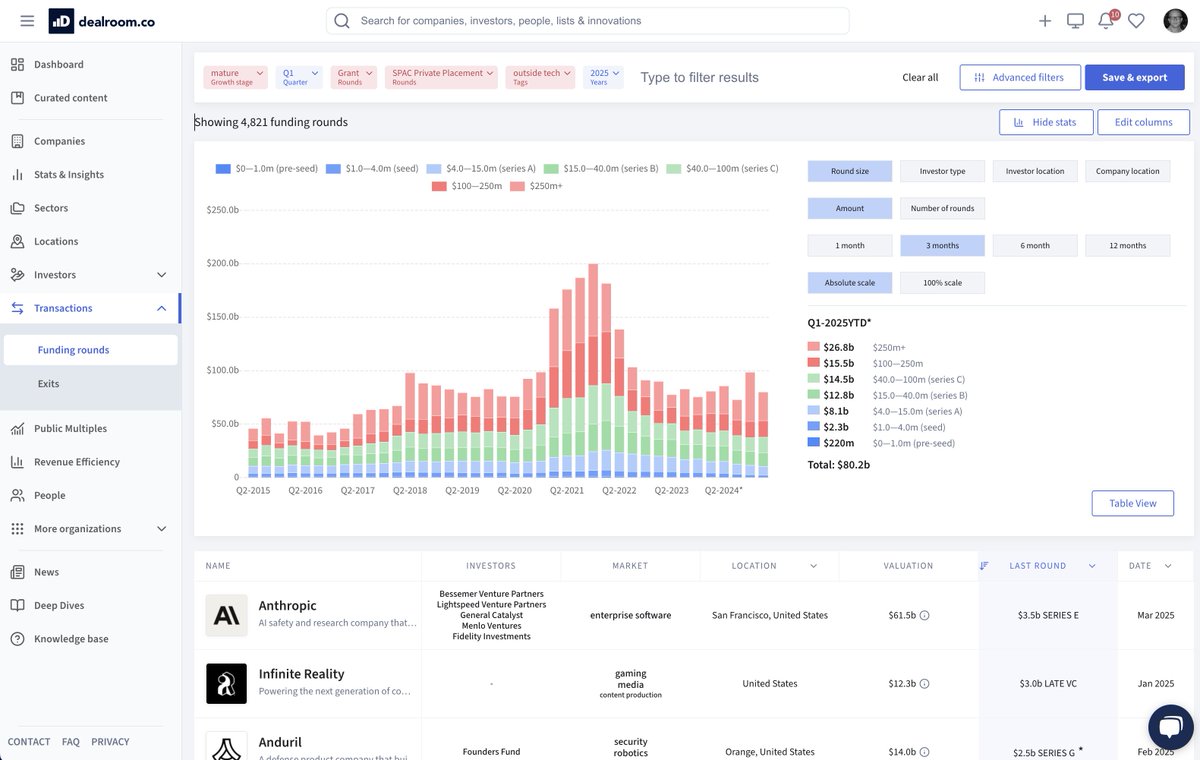
Task: Expand the Investors sidebar section
Action: tap(162, 275)
